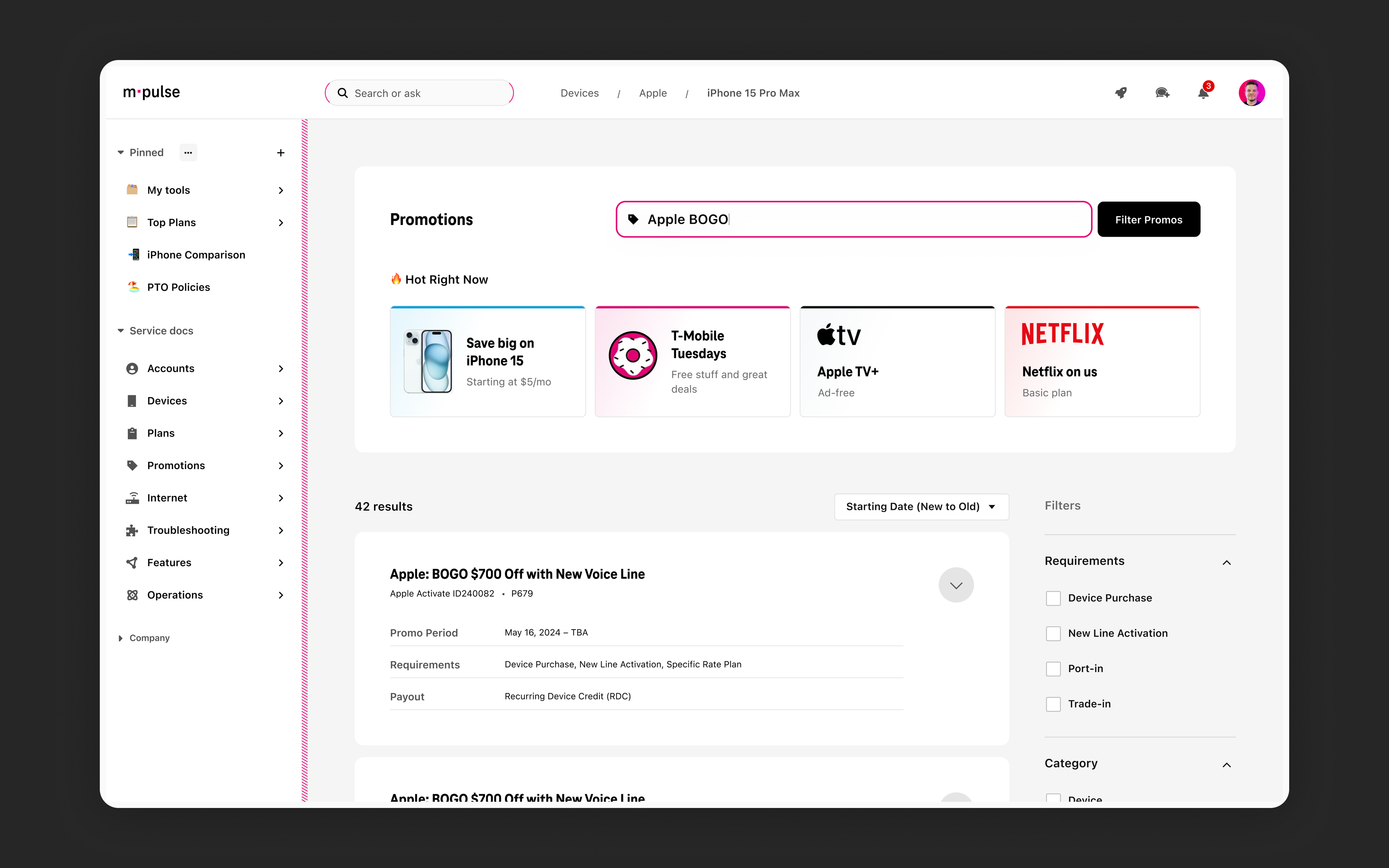Click 'Recurring Device Credit (RDC)' payout text
1389x868 pixels.
[x=568, y=696]
